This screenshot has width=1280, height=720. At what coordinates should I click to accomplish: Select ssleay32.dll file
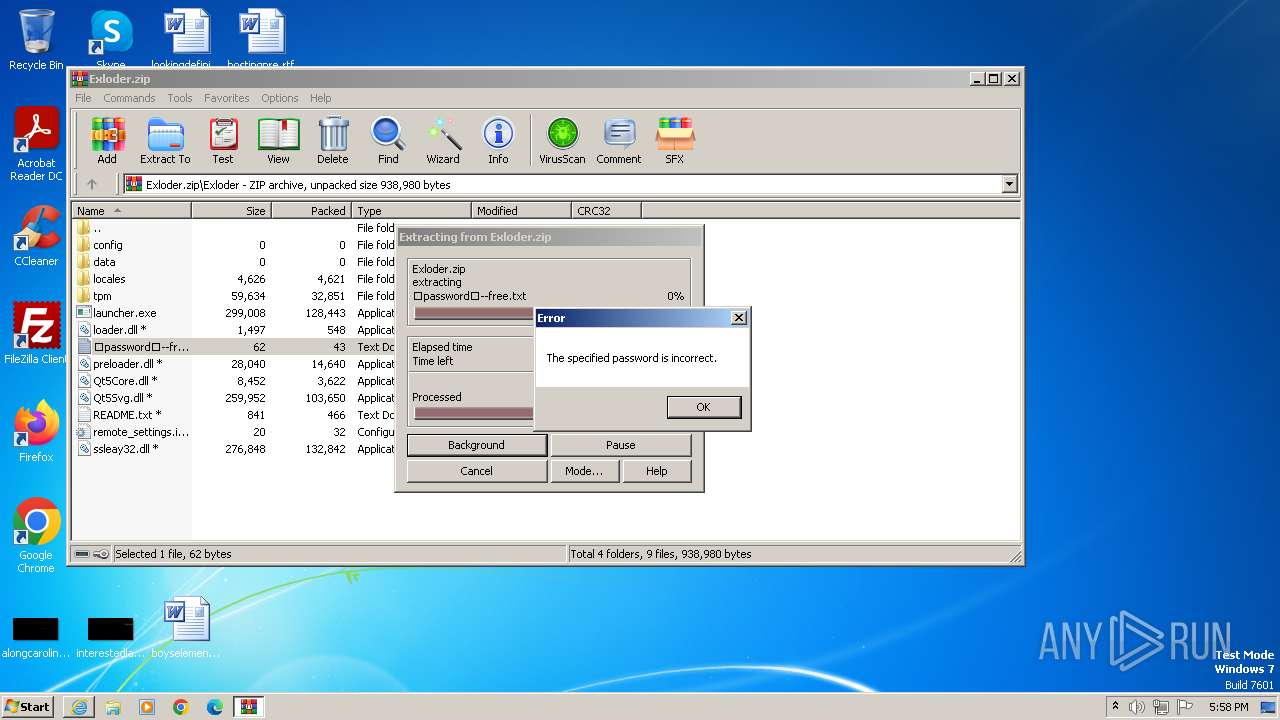(x=125, y=449)
